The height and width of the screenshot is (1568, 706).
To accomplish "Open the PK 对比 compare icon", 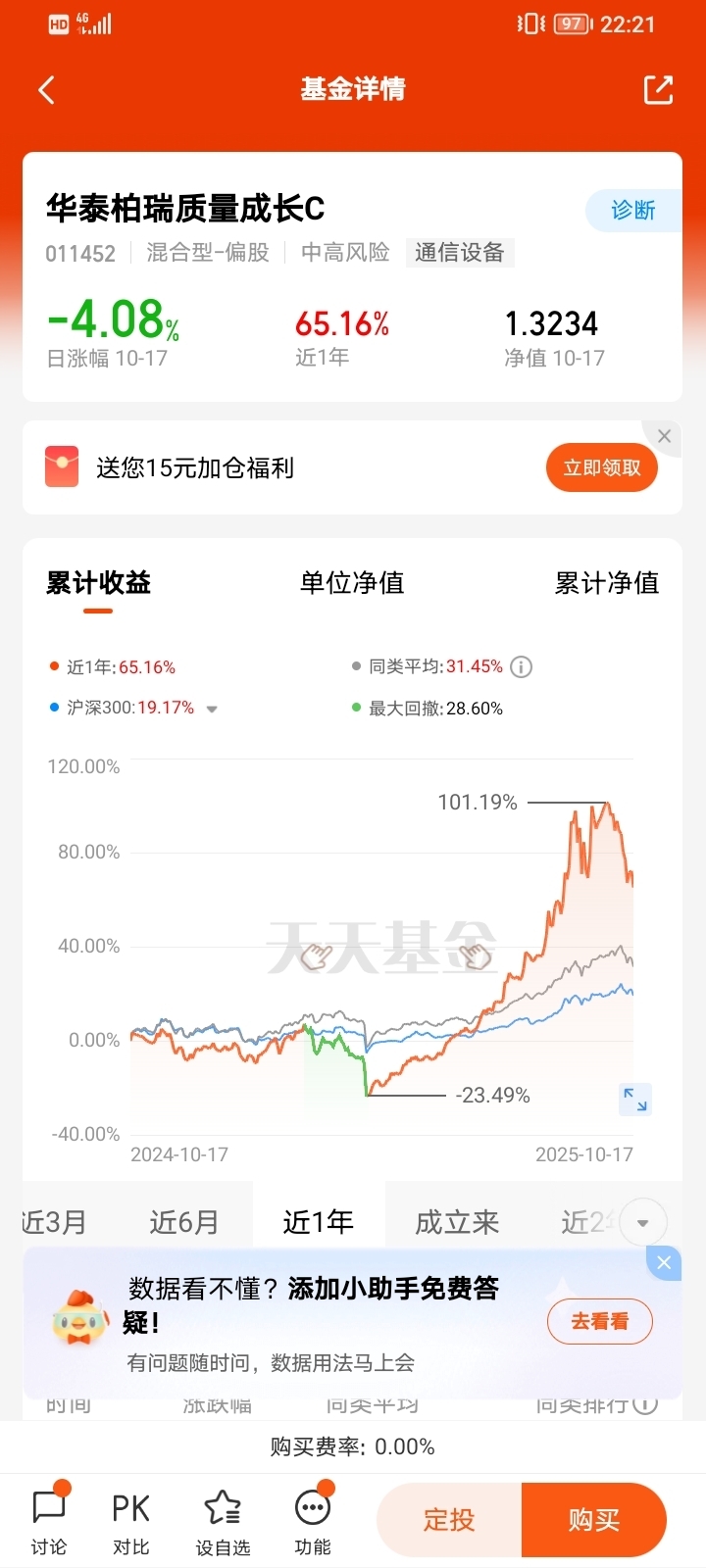I will (131, 1523).
